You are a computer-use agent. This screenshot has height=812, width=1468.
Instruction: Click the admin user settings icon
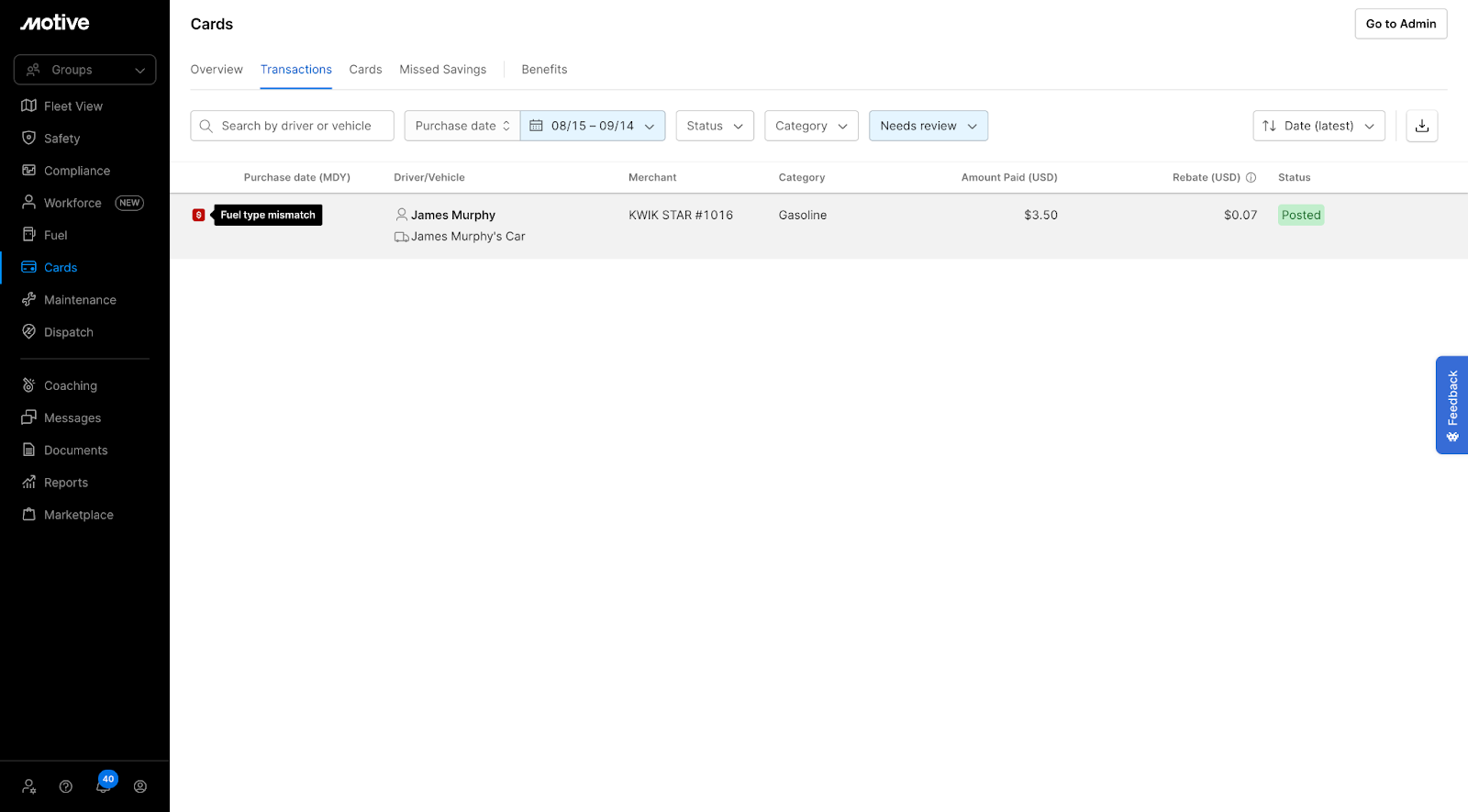coord(29,786)
